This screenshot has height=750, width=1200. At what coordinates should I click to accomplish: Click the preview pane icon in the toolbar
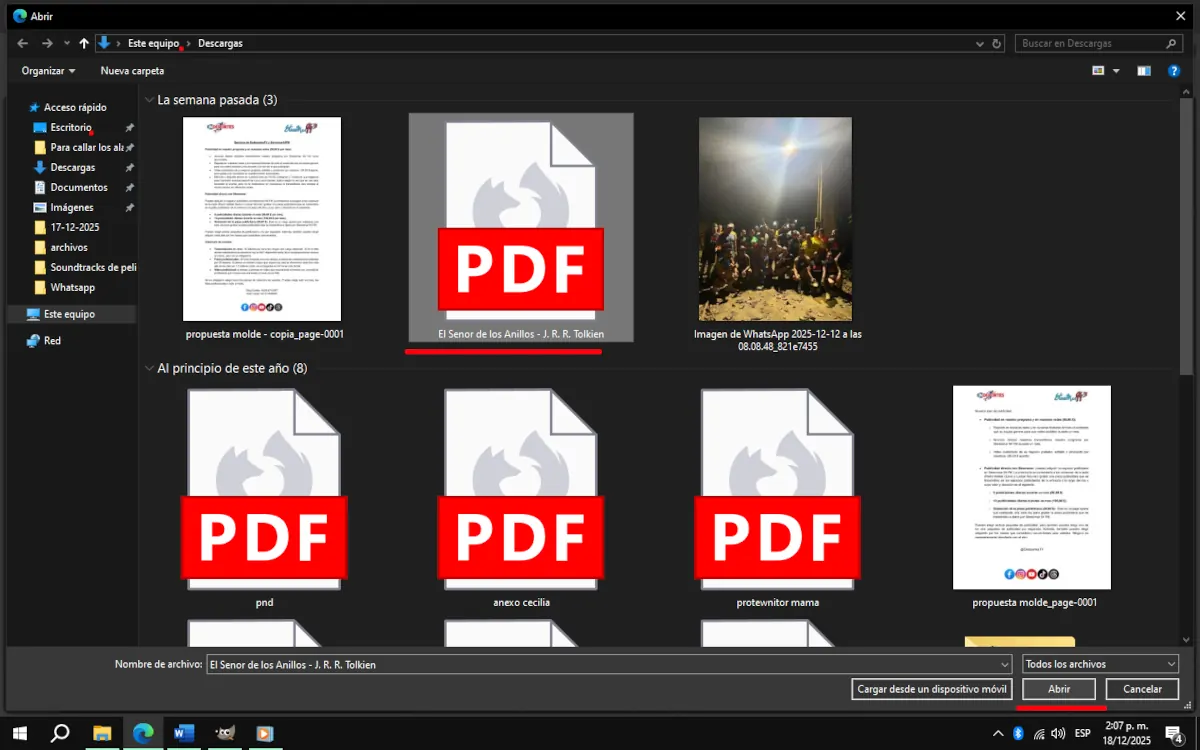click(1143, 70)
